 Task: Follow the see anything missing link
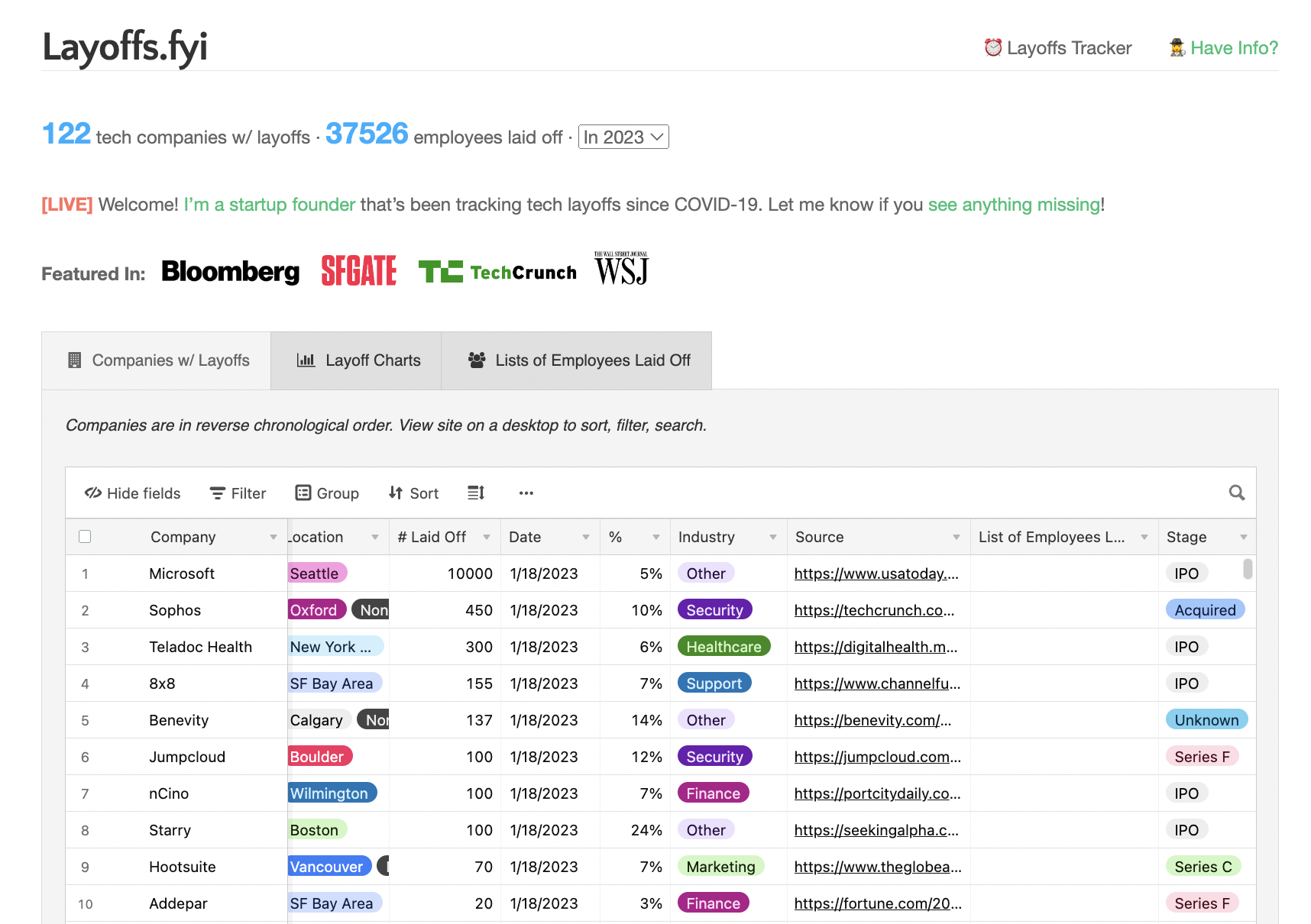click(x=1014, y=205)
